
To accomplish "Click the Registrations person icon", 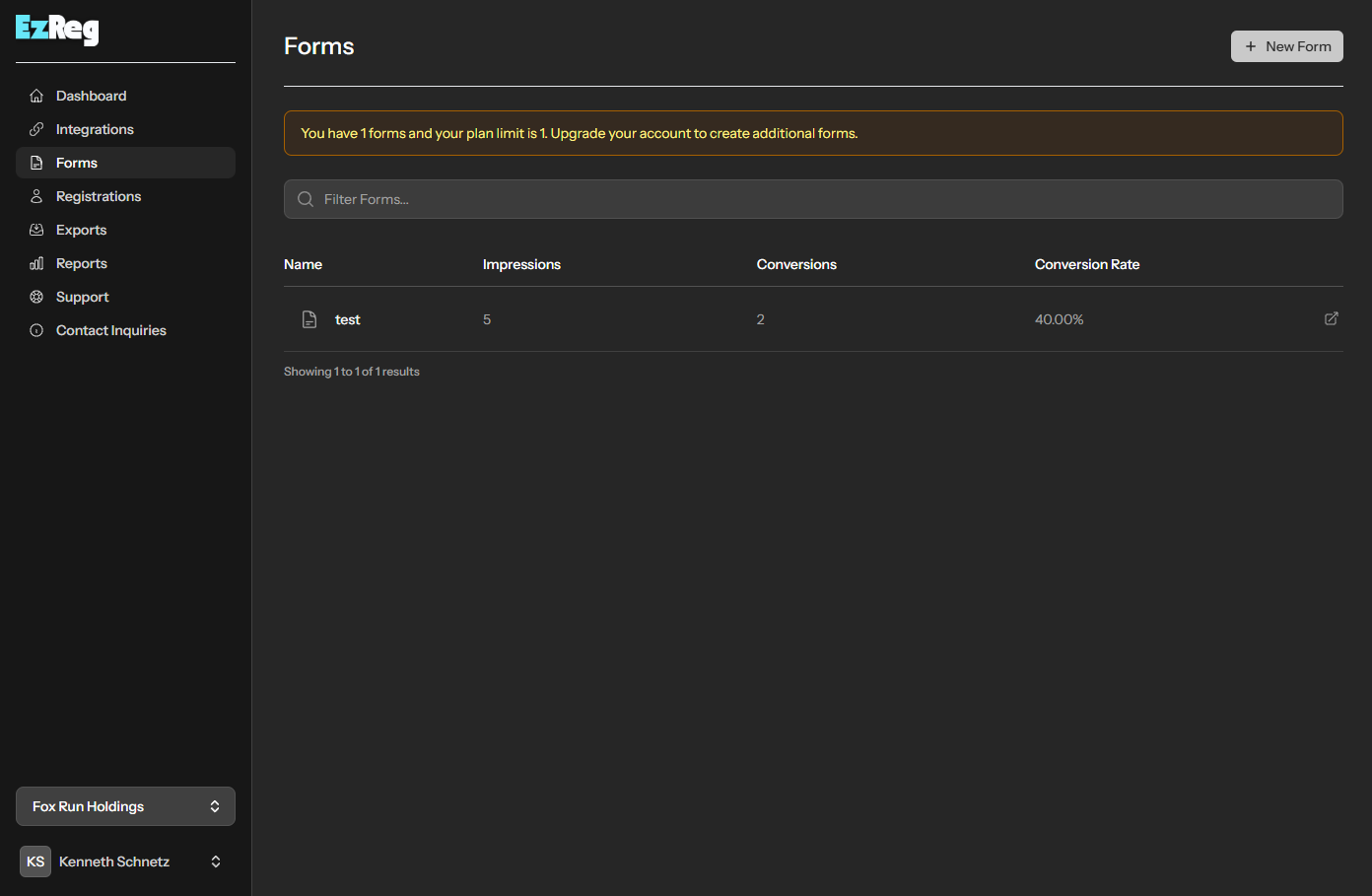I will (x=36, y=195).
